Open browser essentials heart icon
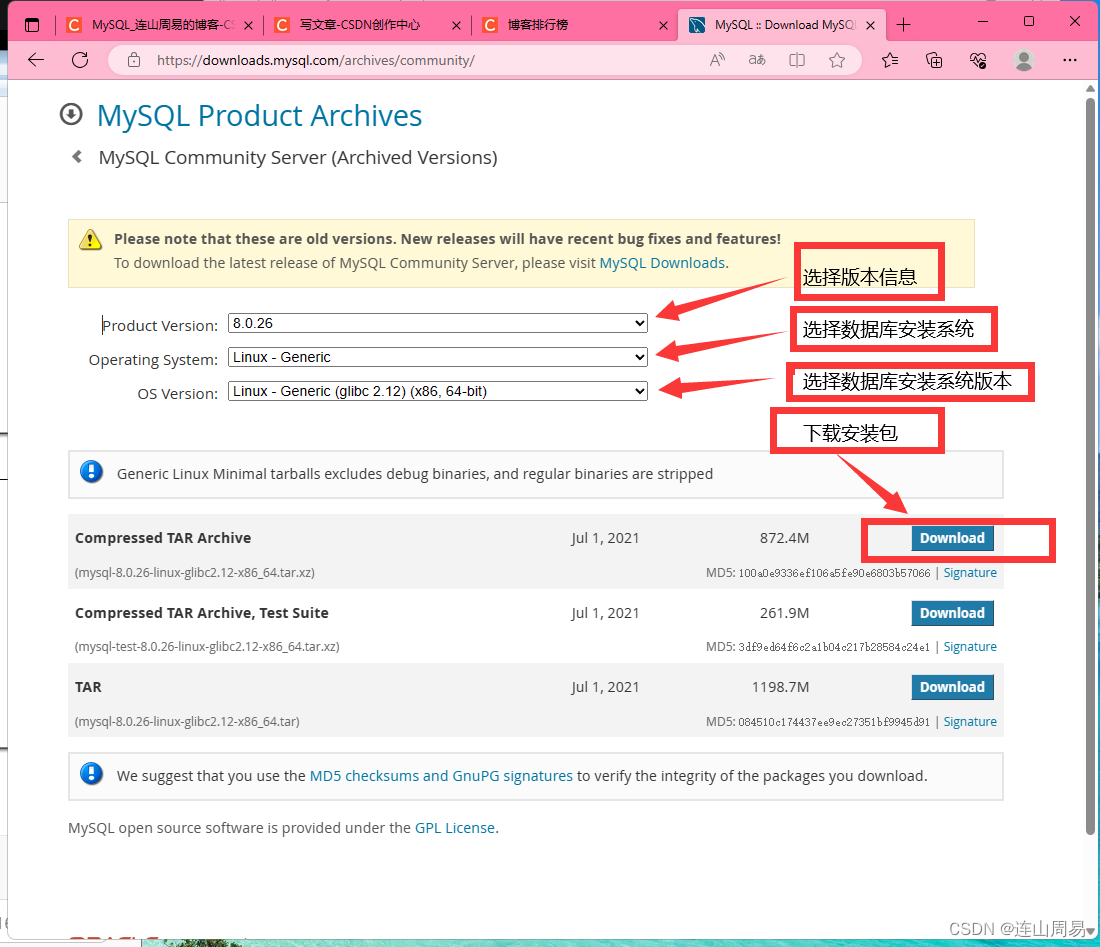Image resolution: width=1100 pixels, height=947 pixels. point(979,60)
